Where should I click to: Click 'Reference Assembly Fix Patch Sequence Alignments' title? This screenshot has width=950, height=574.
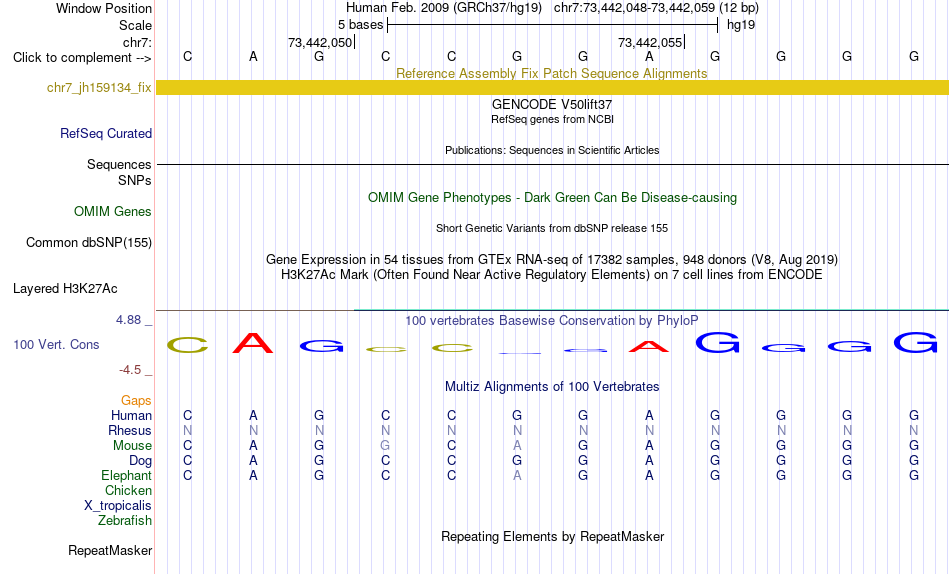(x=552, y=73)
